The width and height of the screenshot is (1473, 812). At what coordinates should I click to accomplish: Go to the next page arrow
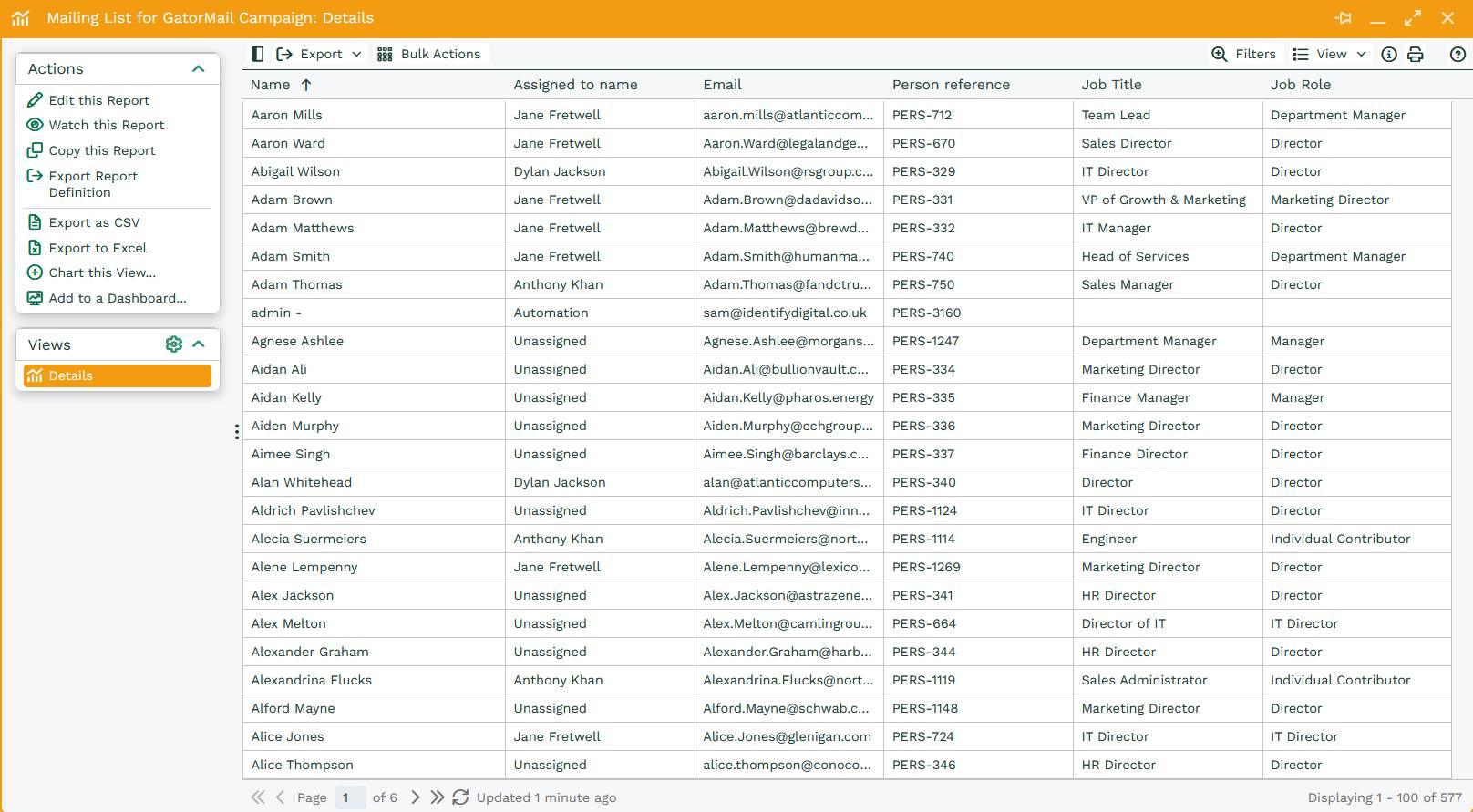416,797
